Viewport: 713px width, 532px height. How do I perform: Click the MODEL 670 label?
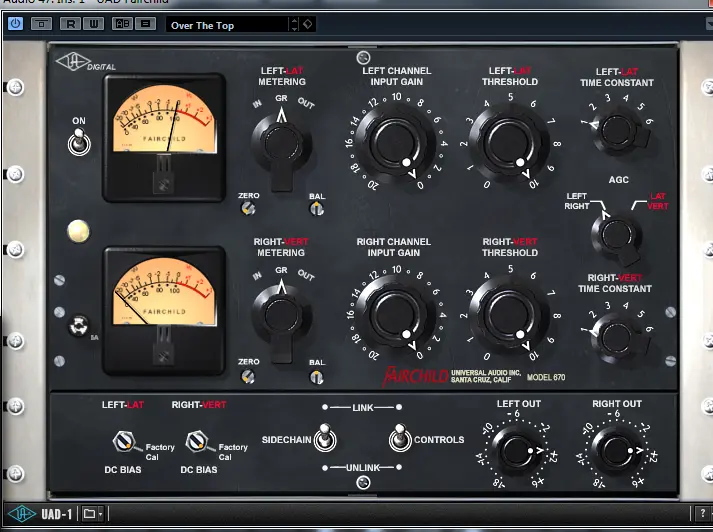[x=546, y=377]
